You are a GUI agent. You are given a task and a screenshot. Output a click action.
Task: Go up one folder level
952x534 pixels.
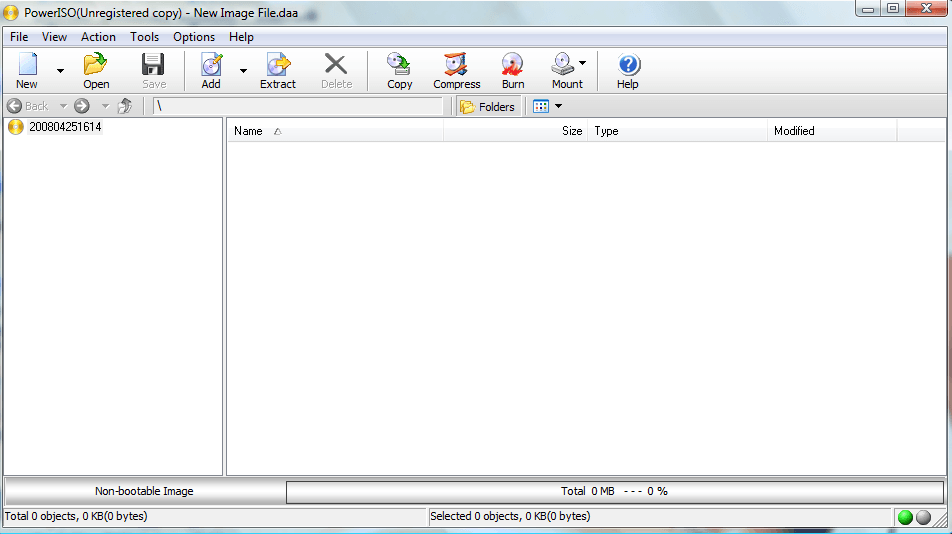tap(125, 106)
